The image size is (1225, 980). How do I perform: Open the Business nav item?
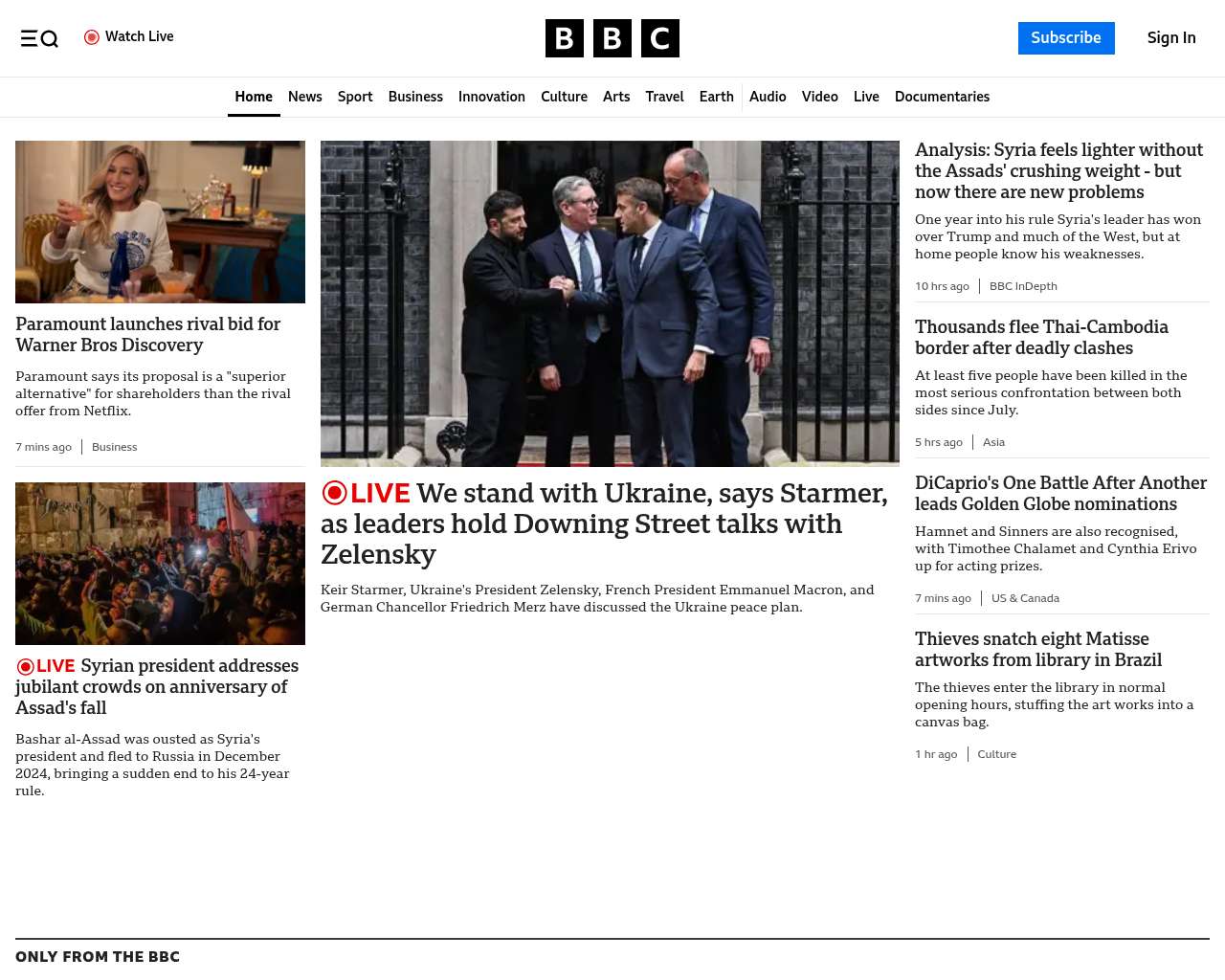click(x=415, y=97)
